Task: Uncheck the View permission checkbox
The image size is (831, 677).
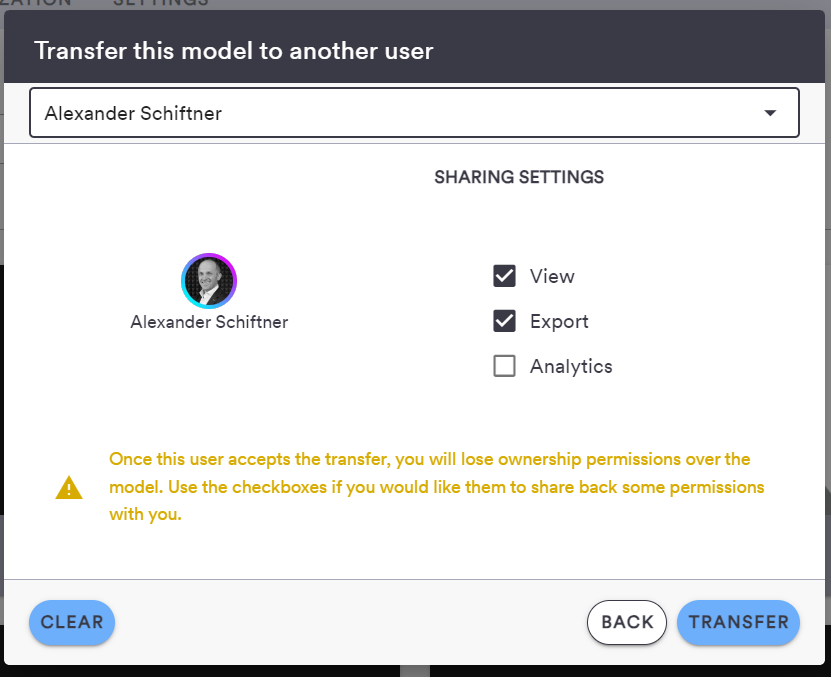Action: (x=505, y=276)
